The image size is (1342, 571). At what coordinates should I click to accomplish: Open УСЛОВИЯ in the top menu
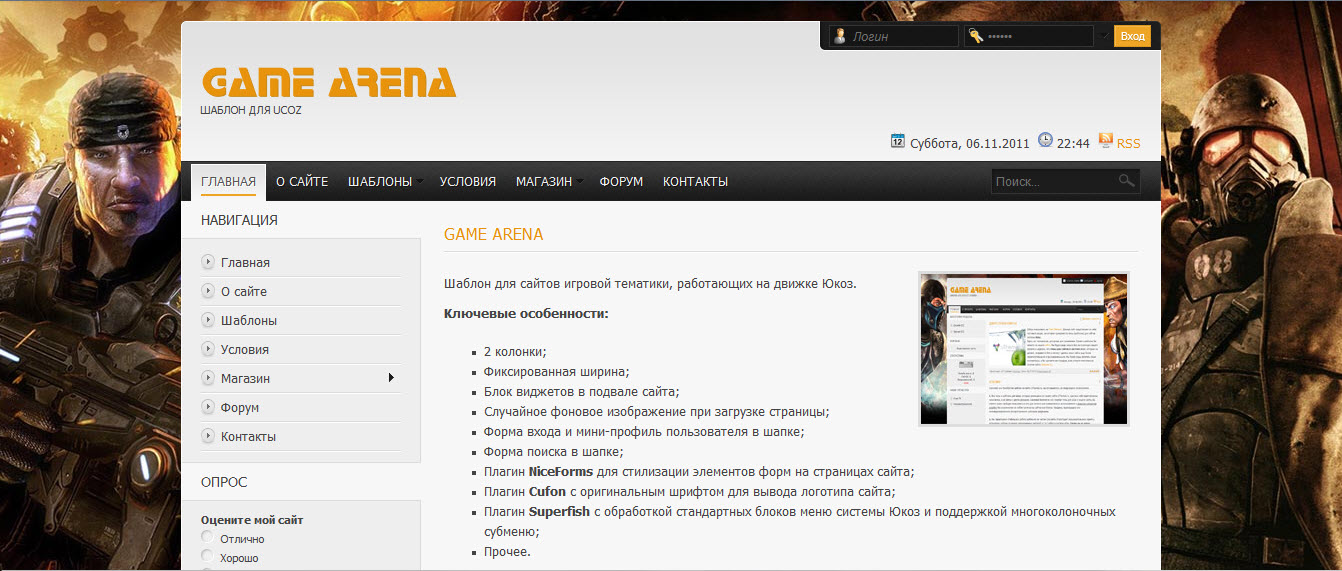click(468, 181)
